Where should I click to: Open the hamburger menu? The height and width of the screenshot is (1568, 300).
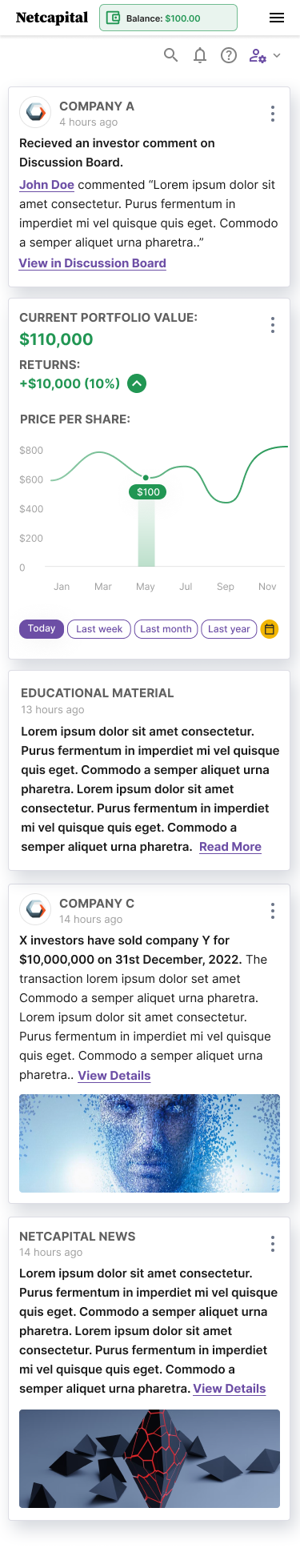coord(277,18)
